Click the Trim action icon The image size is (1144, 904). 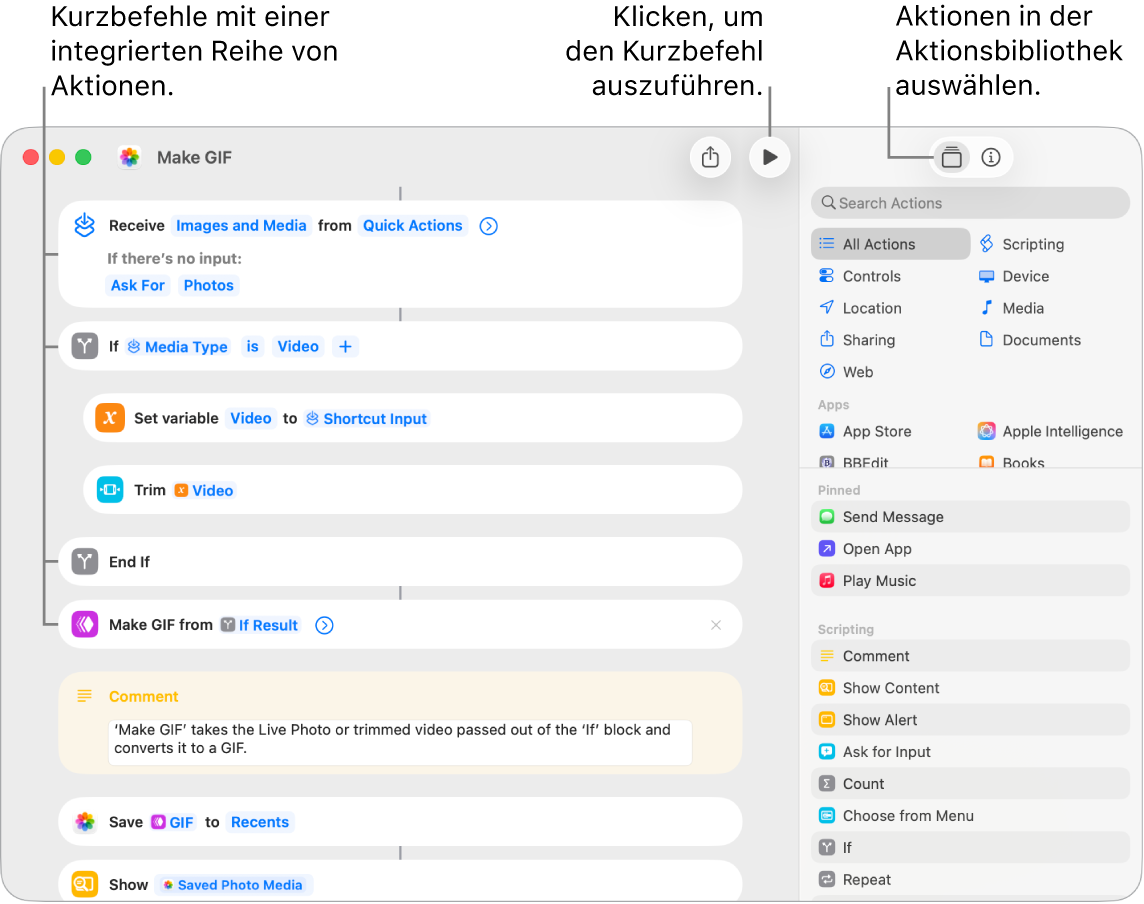(110, 490)
